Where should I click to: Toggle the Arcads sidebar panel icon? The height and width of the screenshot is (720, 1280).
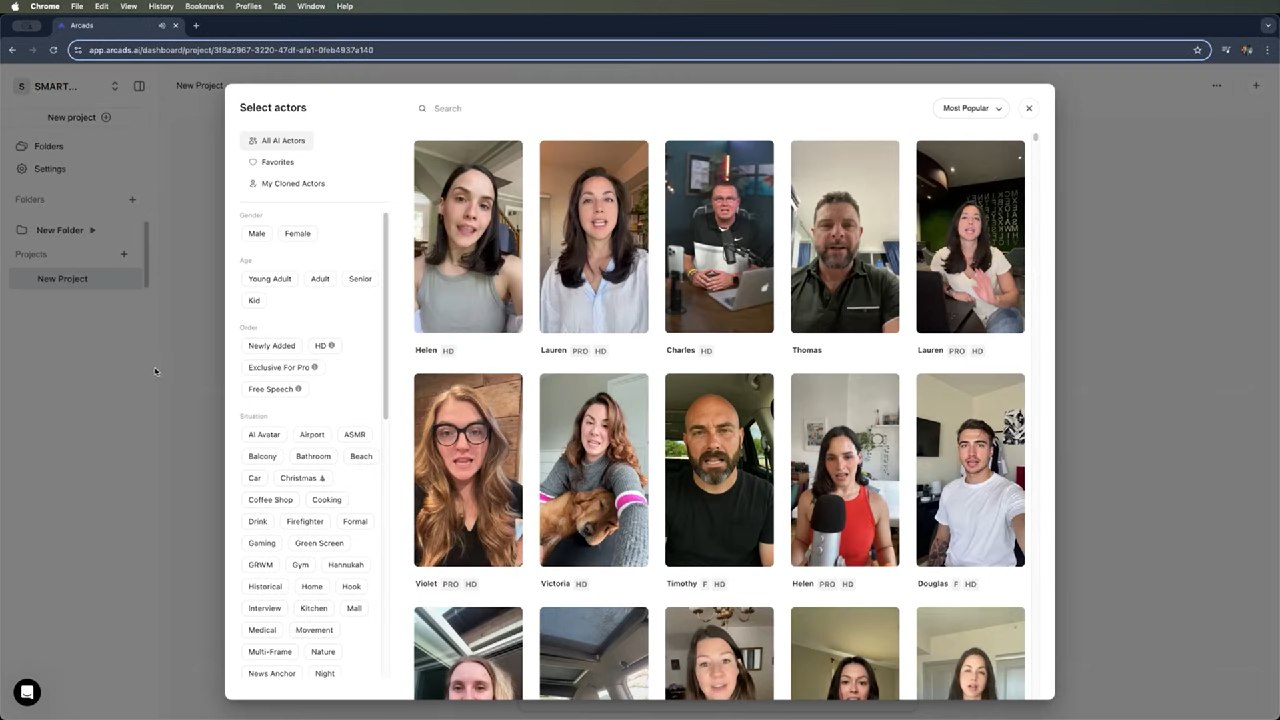139,86
